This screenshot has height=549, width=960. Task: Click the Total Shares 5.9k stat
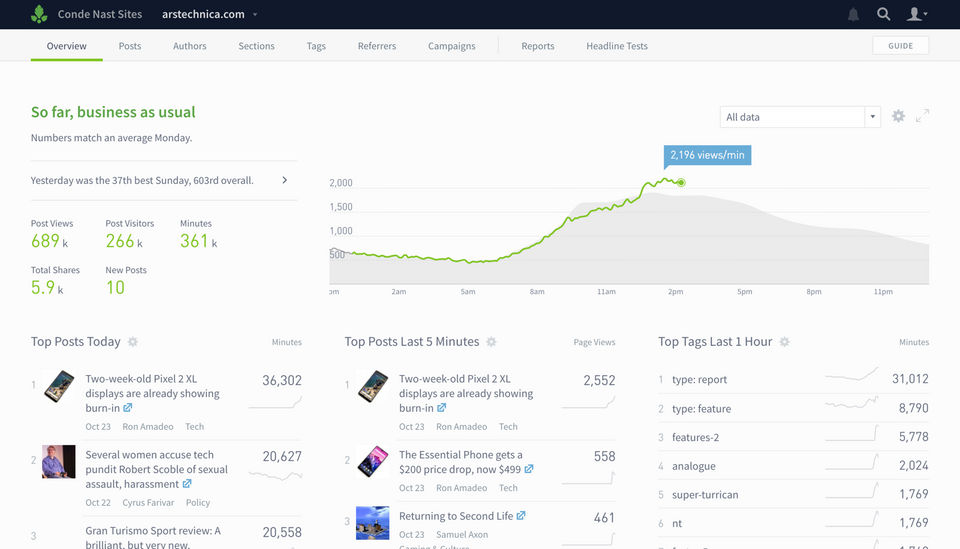[55, 280]
